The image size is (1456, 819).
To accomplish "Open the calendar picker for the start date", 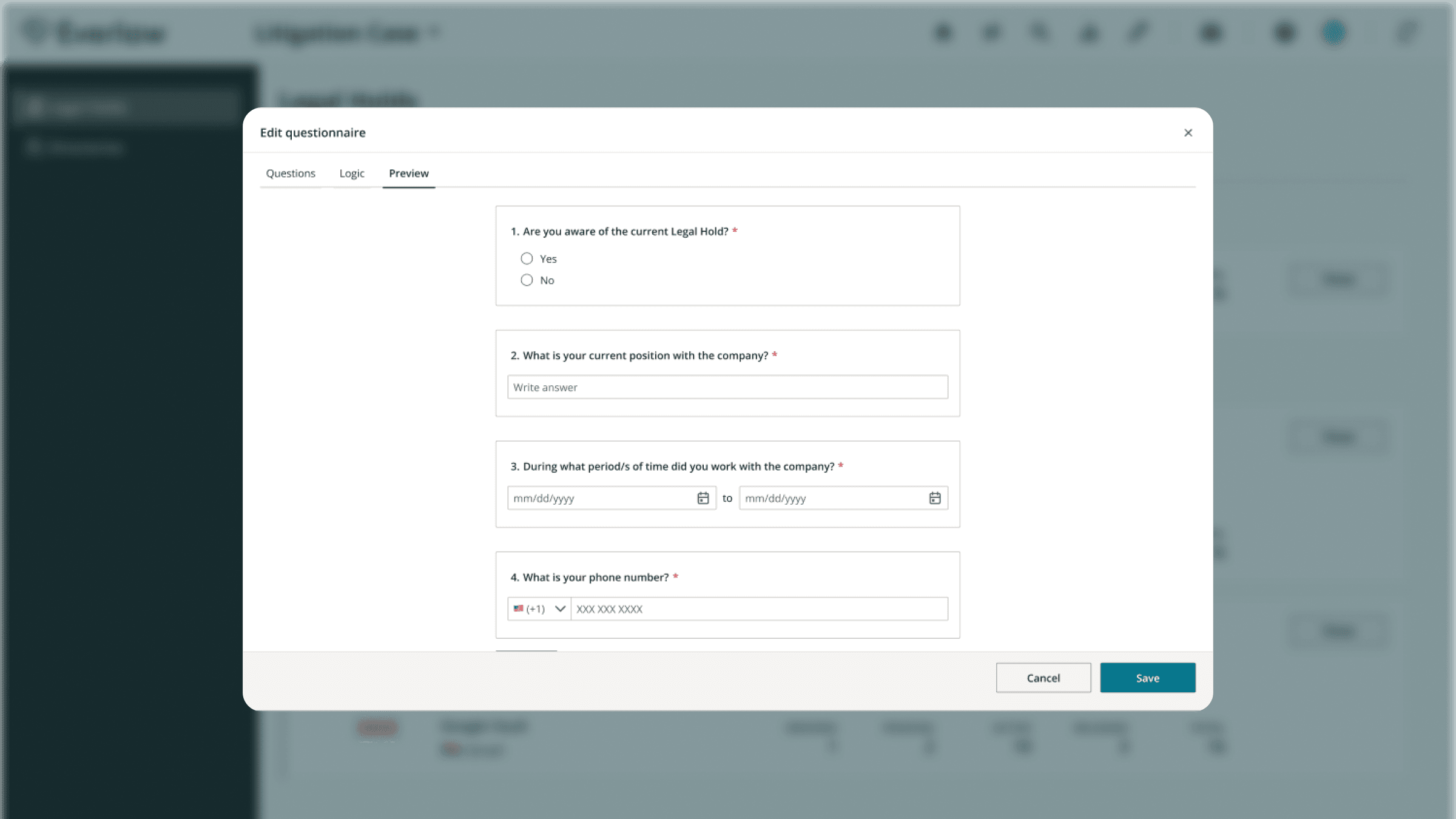I will point(703,497).
